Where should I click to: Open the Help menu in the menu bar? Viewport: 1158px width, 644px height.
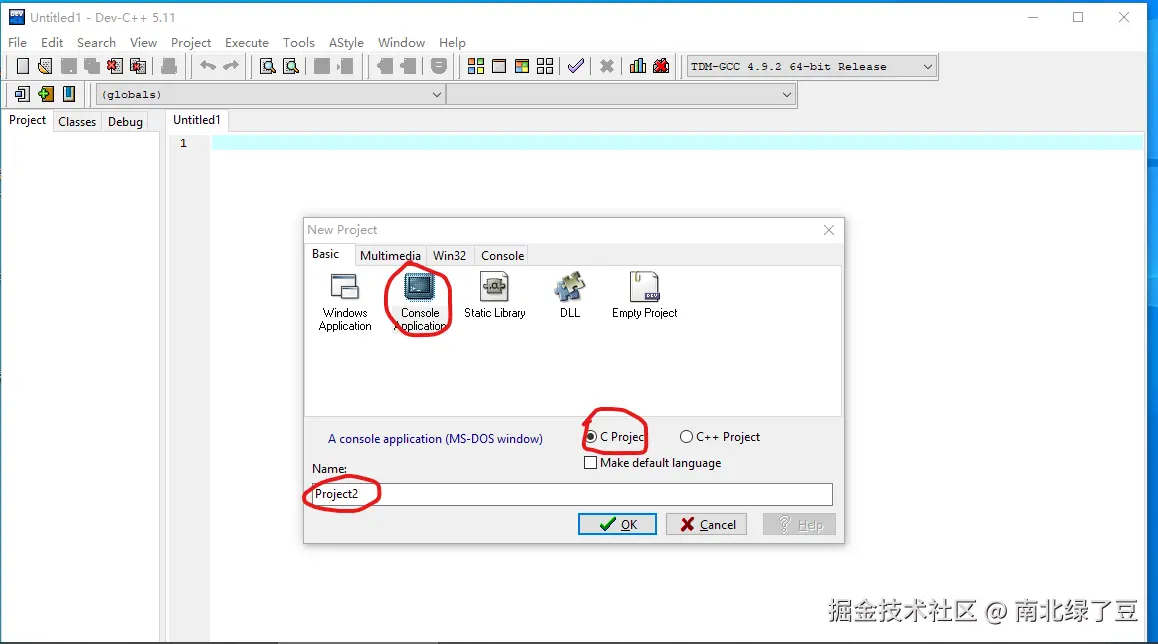(452, 43)
